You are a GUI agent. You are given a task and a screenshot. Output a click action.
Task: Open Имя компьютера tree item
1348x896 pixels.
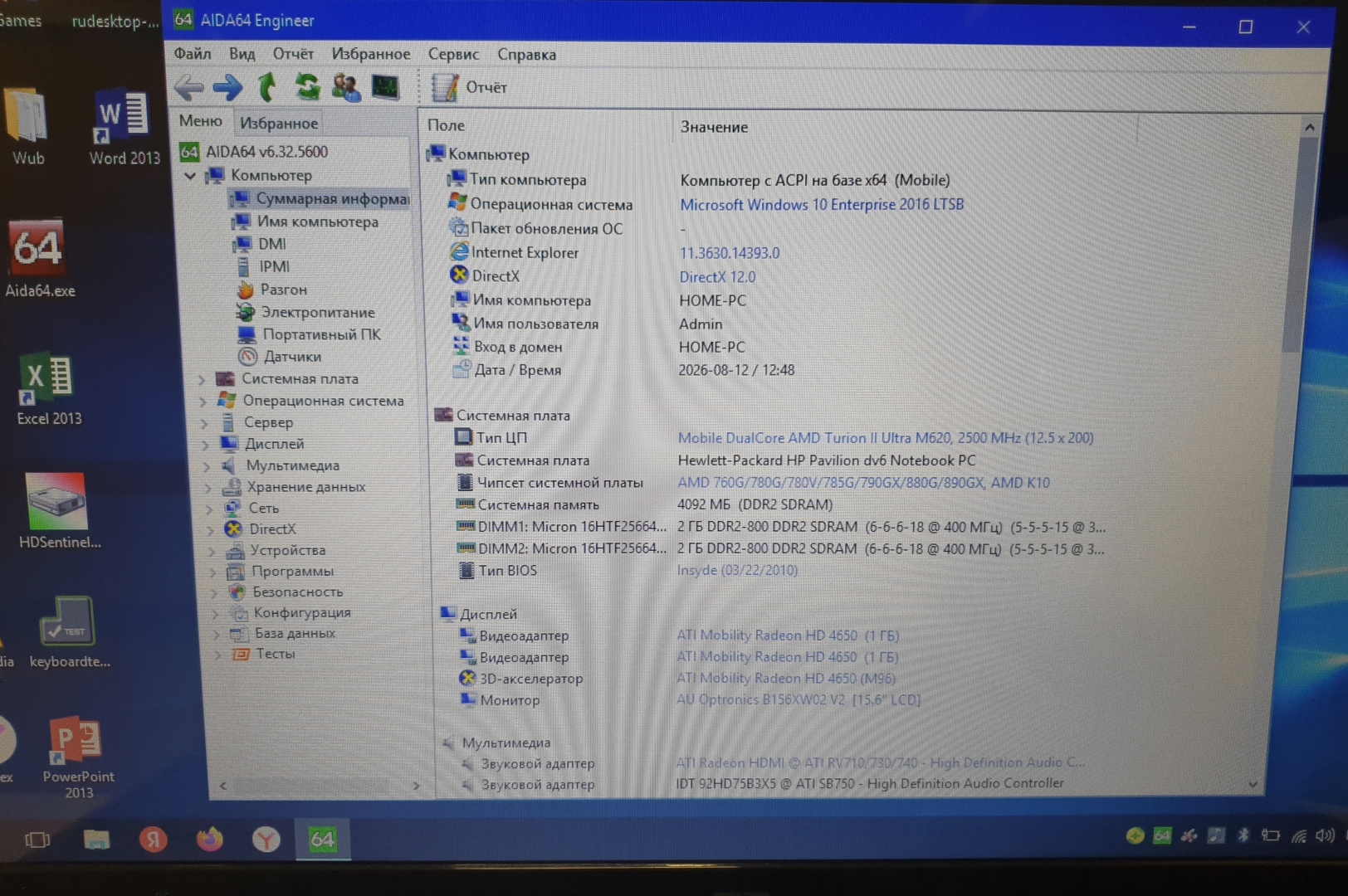306,222
